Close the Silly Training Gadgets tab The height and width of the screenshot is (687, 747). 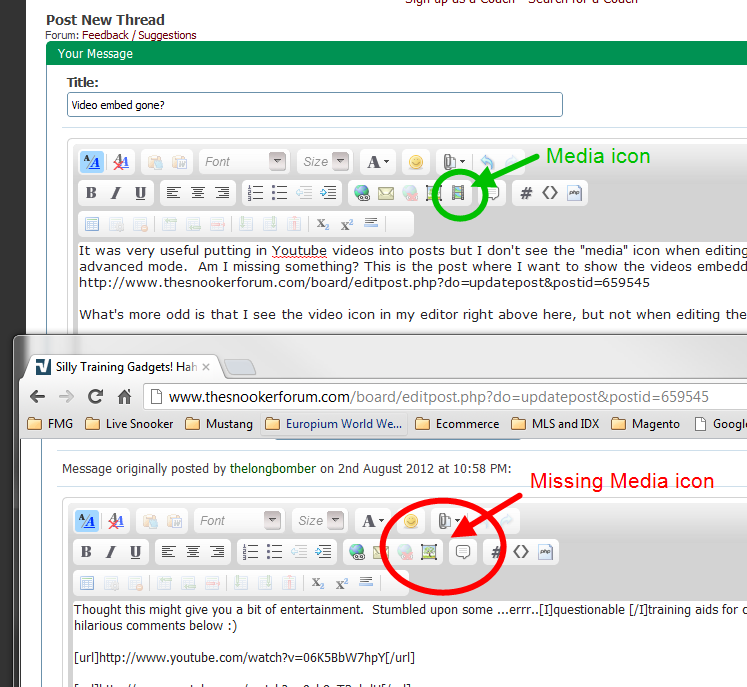click(x=206, y=367)
